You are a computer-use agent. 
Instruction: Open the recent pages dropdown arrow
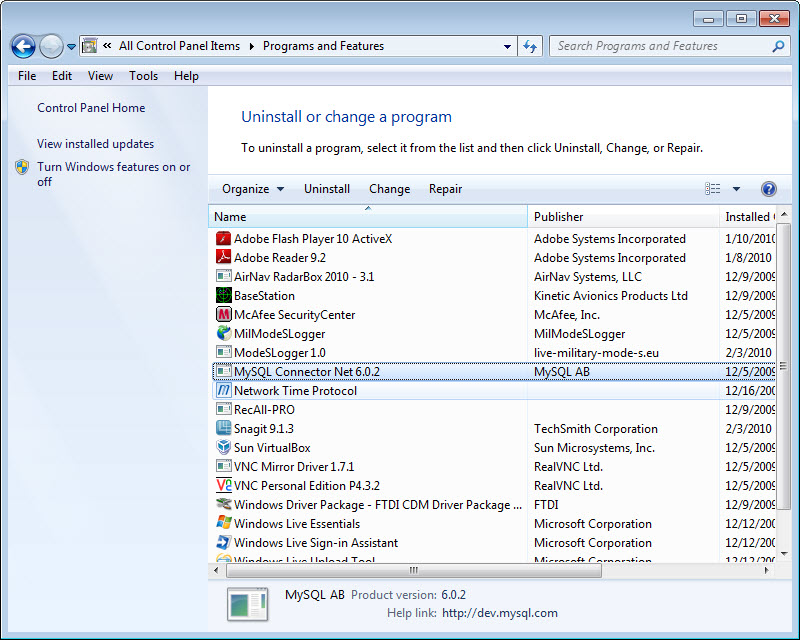coord(71,47)
